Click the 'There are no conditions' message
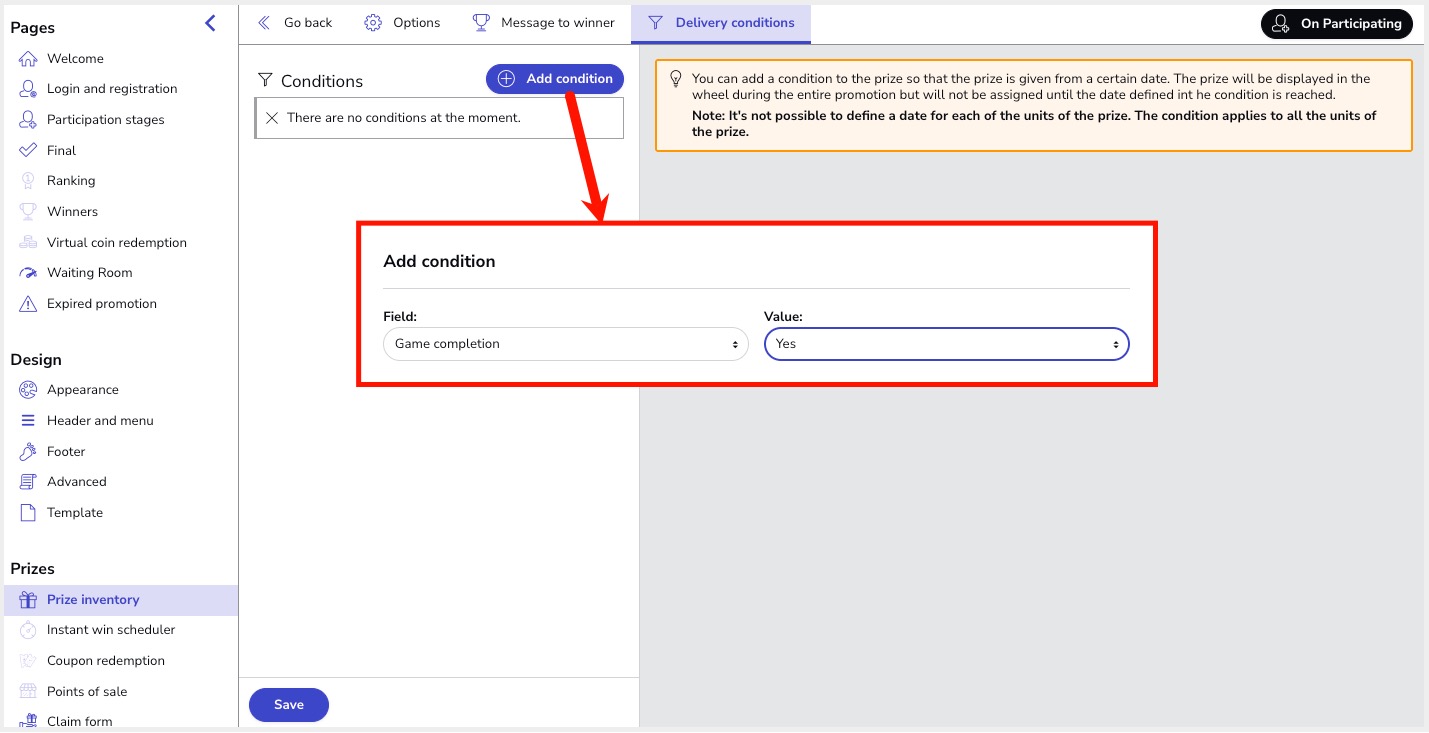Image resolution: width=1429 pixels, height=733 pixels. point(404,118)
